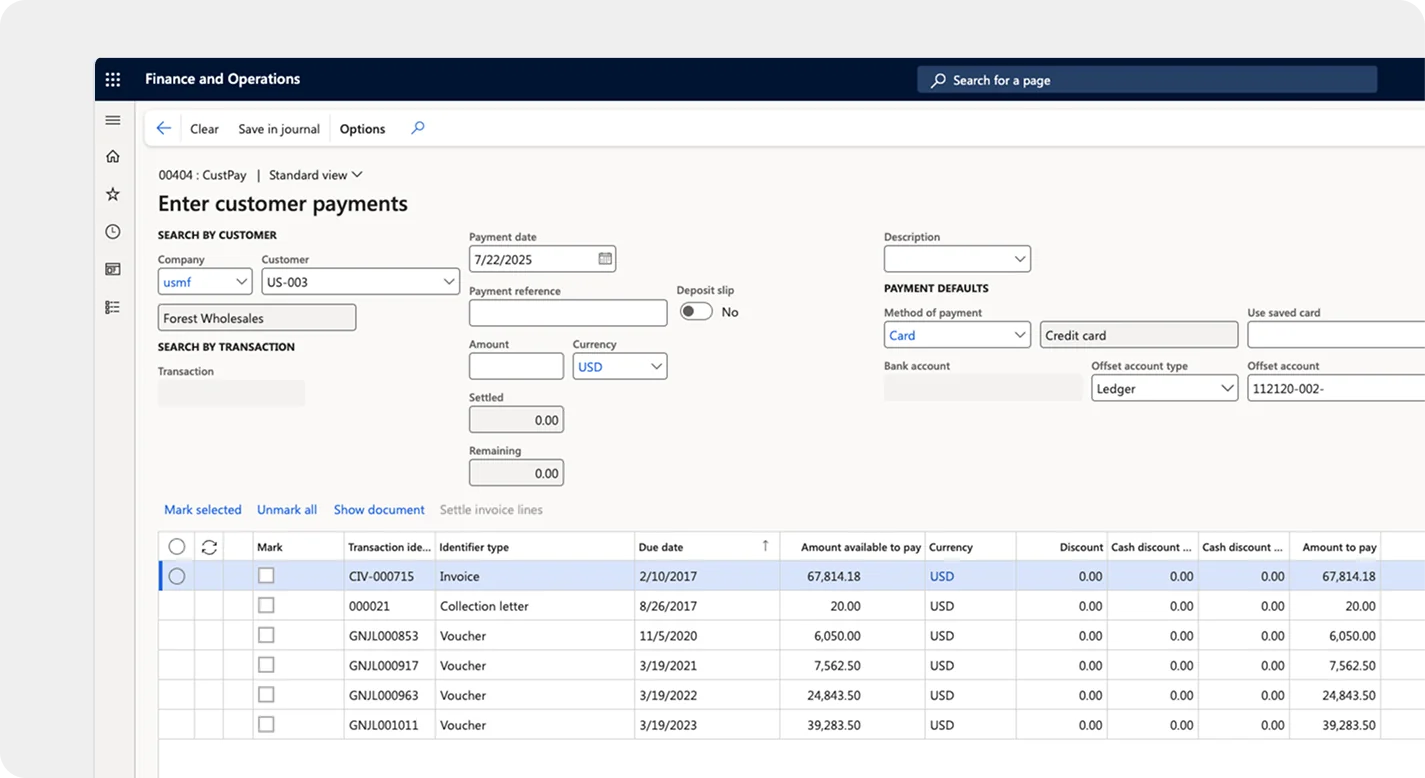Open the Currency USD dropdown

pos(657,367)
